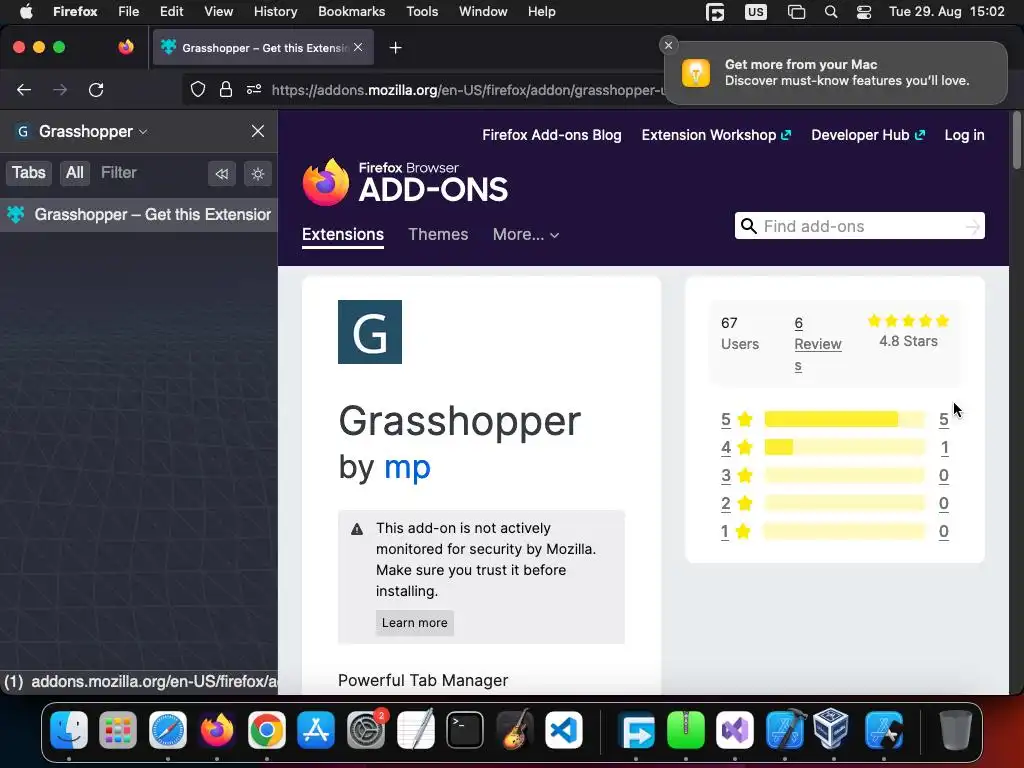Open App Store from the Dock

pyautogui.click(x=316, y=729)
